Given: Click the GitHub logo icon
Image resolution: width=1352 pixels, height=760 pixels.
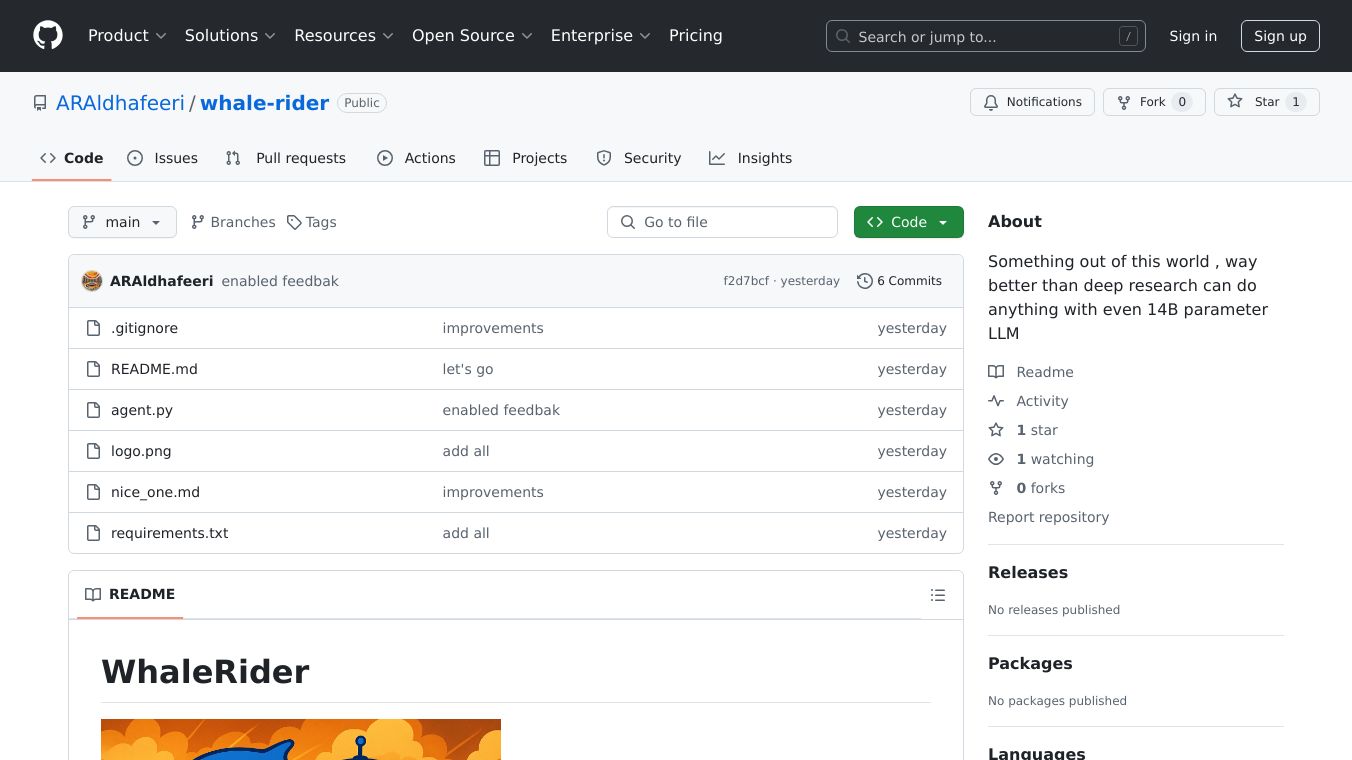Looking at the screenshot, I should [48, 36].
